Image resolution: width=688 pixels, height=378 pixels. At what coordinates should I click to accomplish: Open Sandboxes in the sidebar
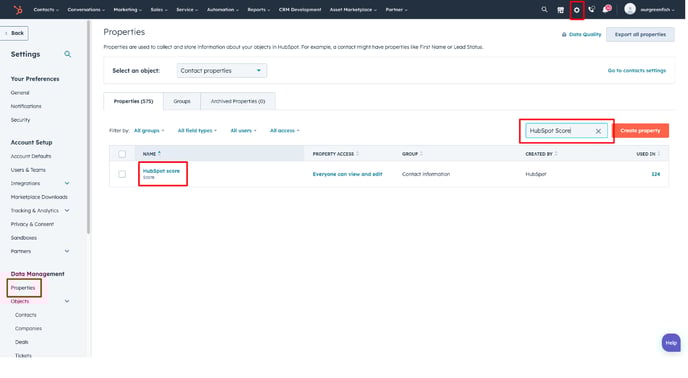(x=24, y=238)
